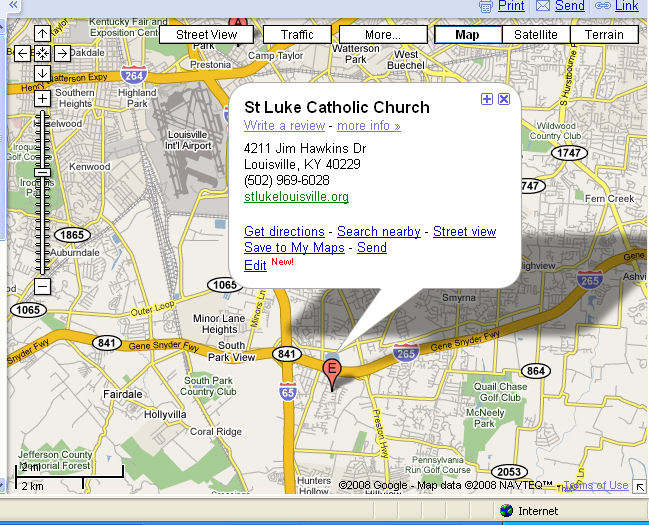The height and width of the screenshot is (525, 649).
Task: Click Get directions link
Action: pos(284,231)
